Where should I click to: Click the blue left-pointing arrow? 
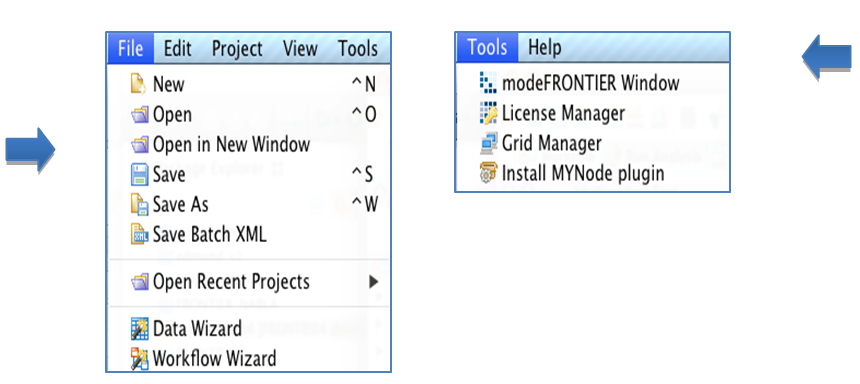(827, 56)
